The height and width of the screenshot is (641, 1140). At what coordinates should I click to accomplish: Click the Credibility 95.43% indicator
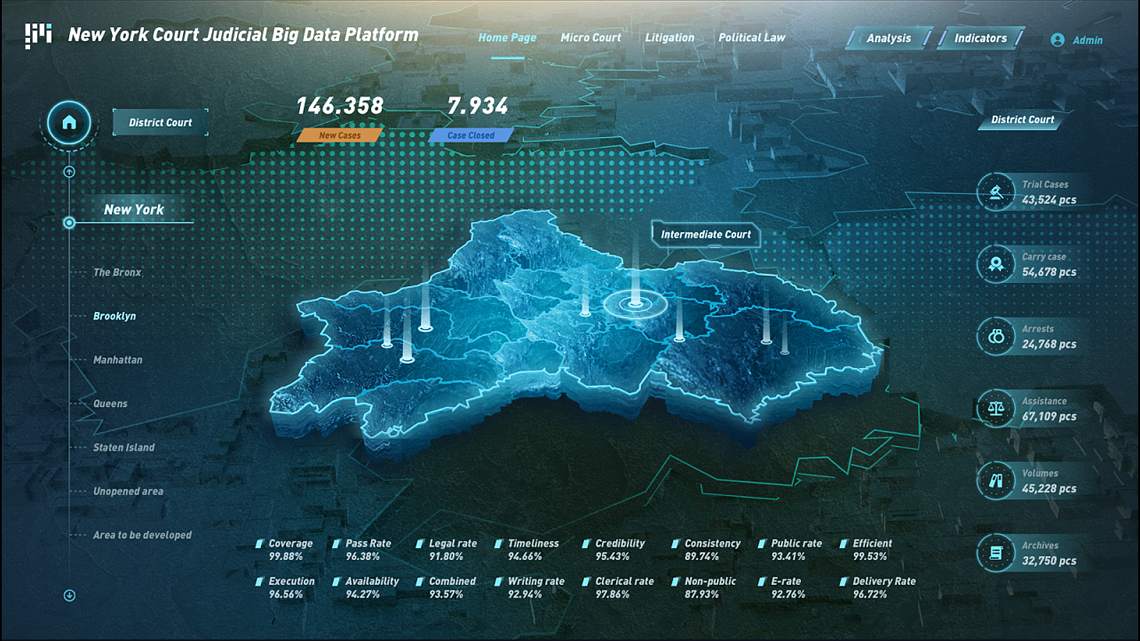coord(614,549)
